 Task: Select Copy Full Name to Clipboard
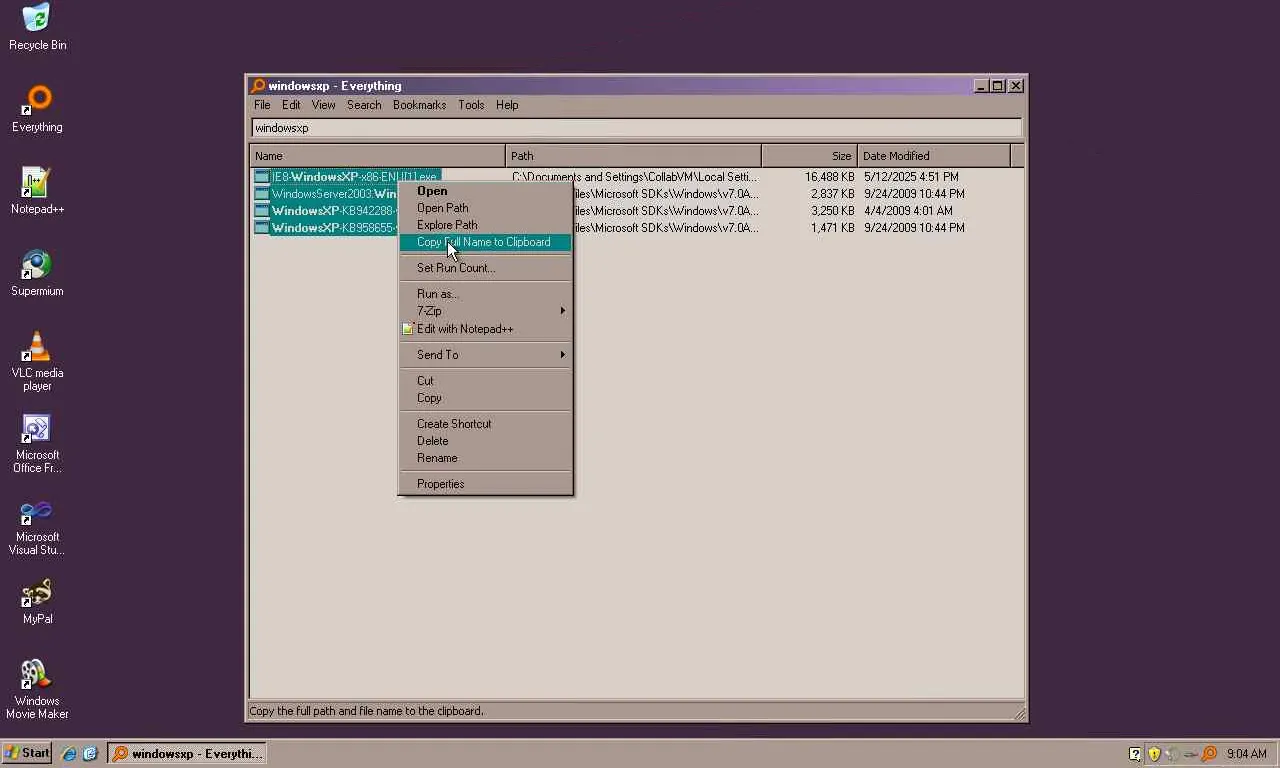coord(485,242)
